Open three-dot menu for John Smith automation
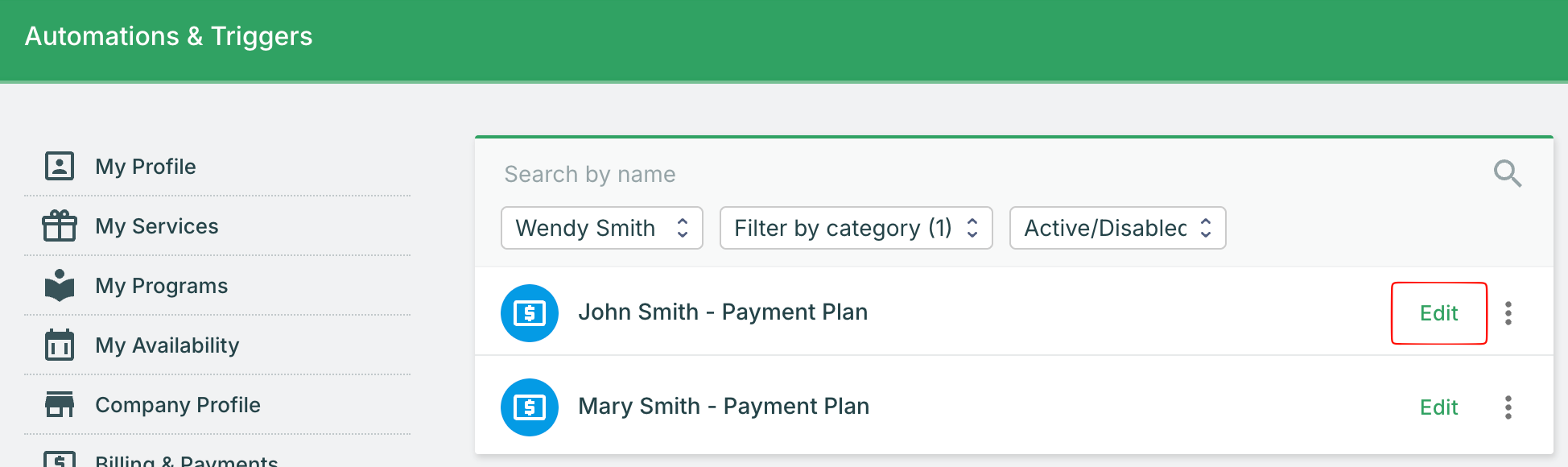 [1508, 313]
